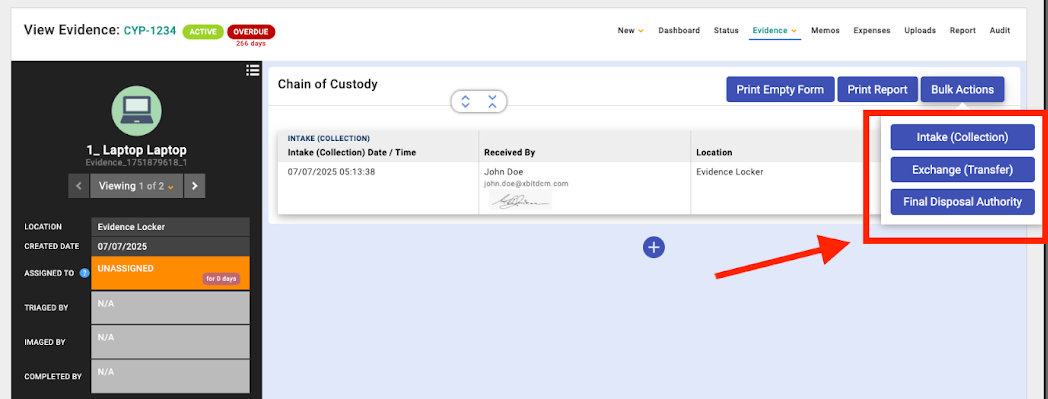This screenshot has width=1048, height=399.
Task: Click Assigned To help question icon
Action: (84, 273)
